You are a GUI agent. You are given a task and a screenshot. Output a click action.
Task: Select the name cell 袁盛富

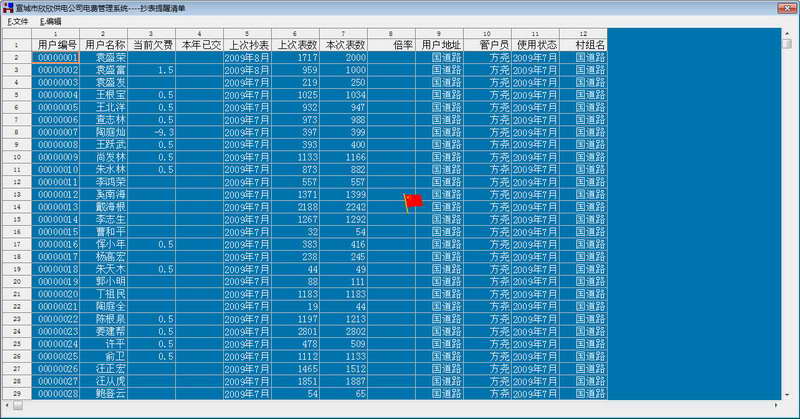[104, 70]
